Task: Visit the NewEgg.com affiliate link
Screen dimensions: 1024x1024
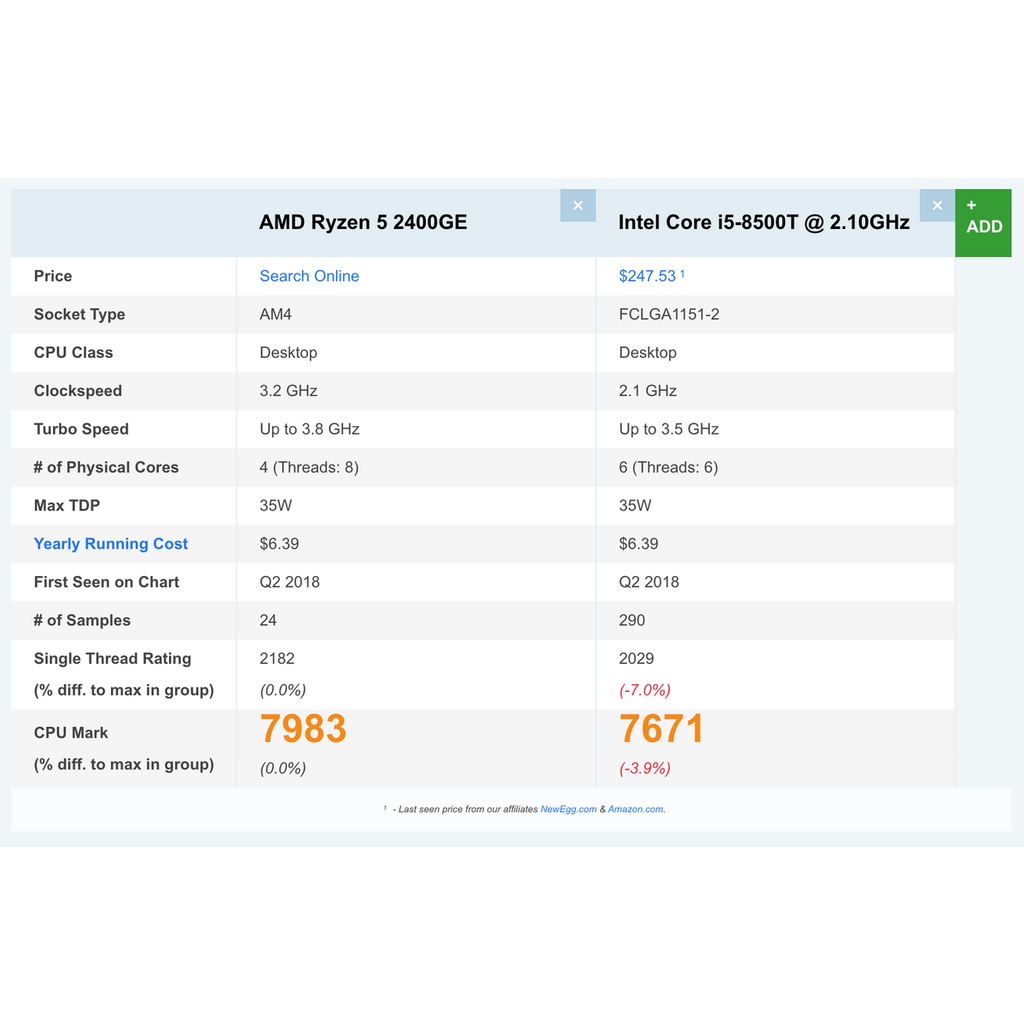Action: (568, 809)
